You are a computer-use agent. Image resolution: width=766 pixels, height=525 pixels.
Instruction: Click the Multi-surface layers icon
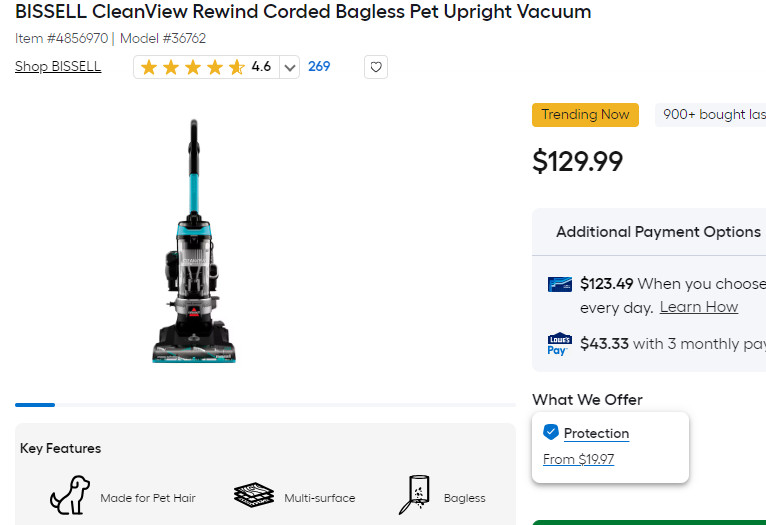[x=254, y=496]
